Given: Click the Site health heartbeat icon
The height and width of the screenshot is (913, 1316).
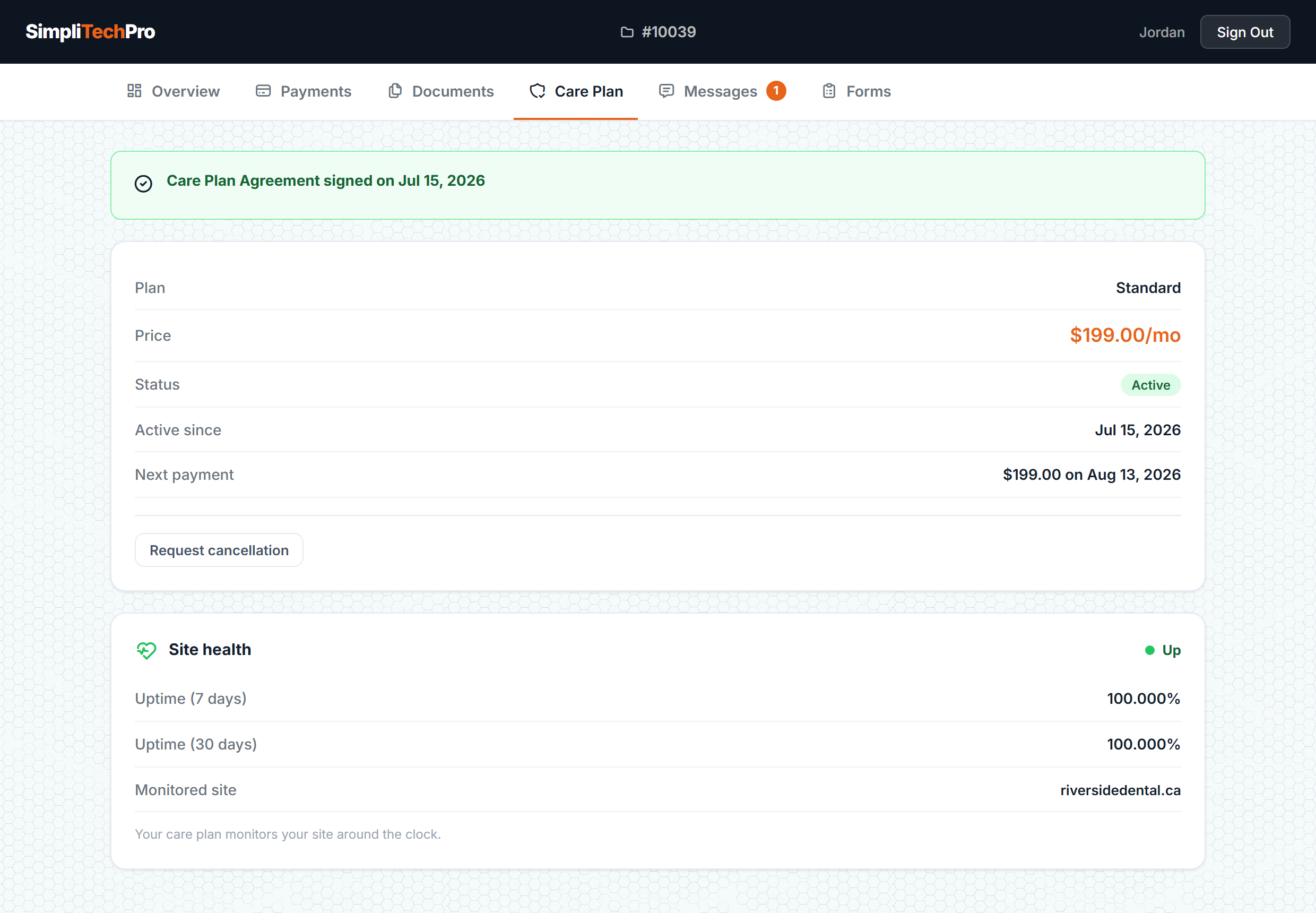Looking at the screenshot, I should coord(146,650).
